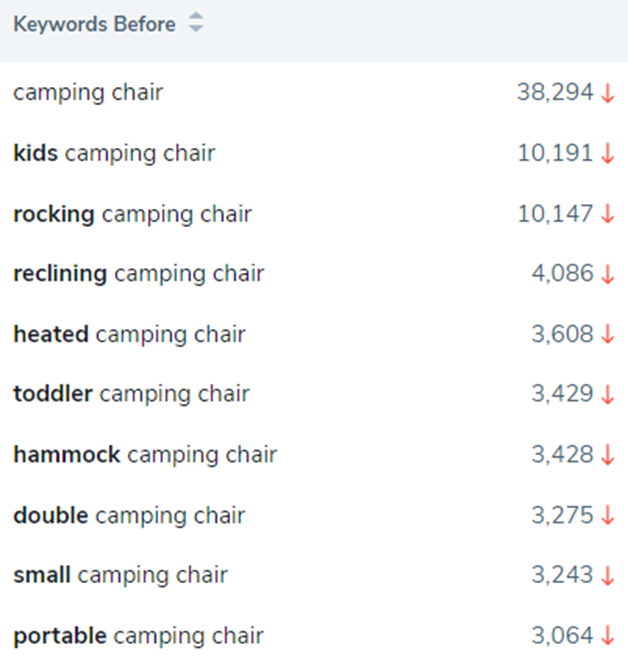Click the 3,064 search volume value
Image resolution: width=628 pixels, height=656 pixels.
coord(562,636)
